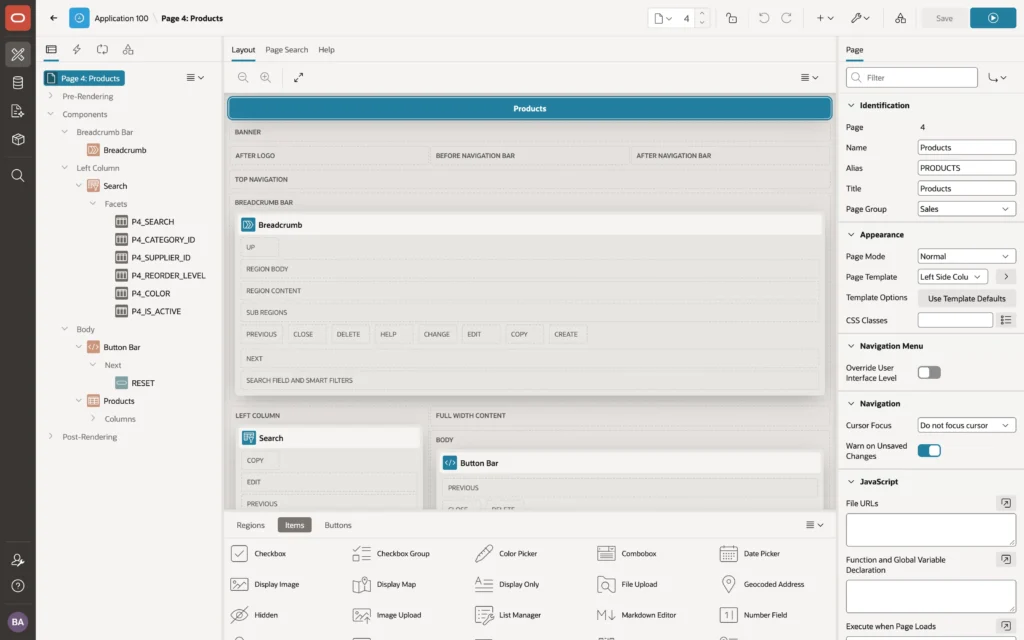
Task: Open Gallery cube icon in sidebar
Action: tap(18, 139)
